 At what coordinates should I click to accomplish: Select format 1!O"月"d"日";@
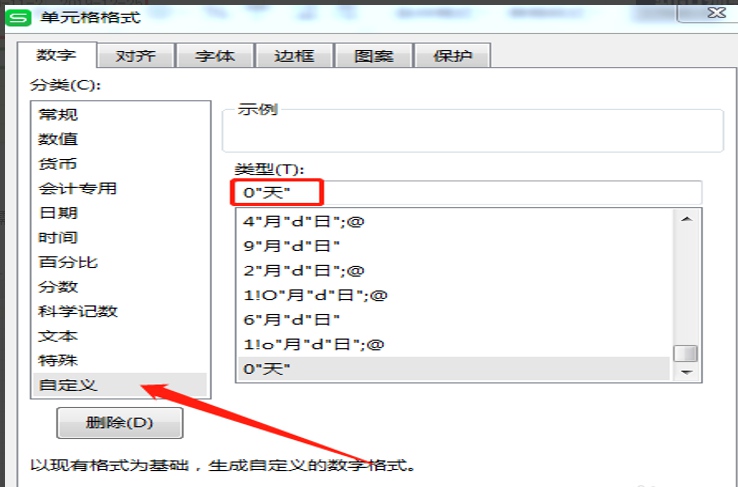click(454, 295)
